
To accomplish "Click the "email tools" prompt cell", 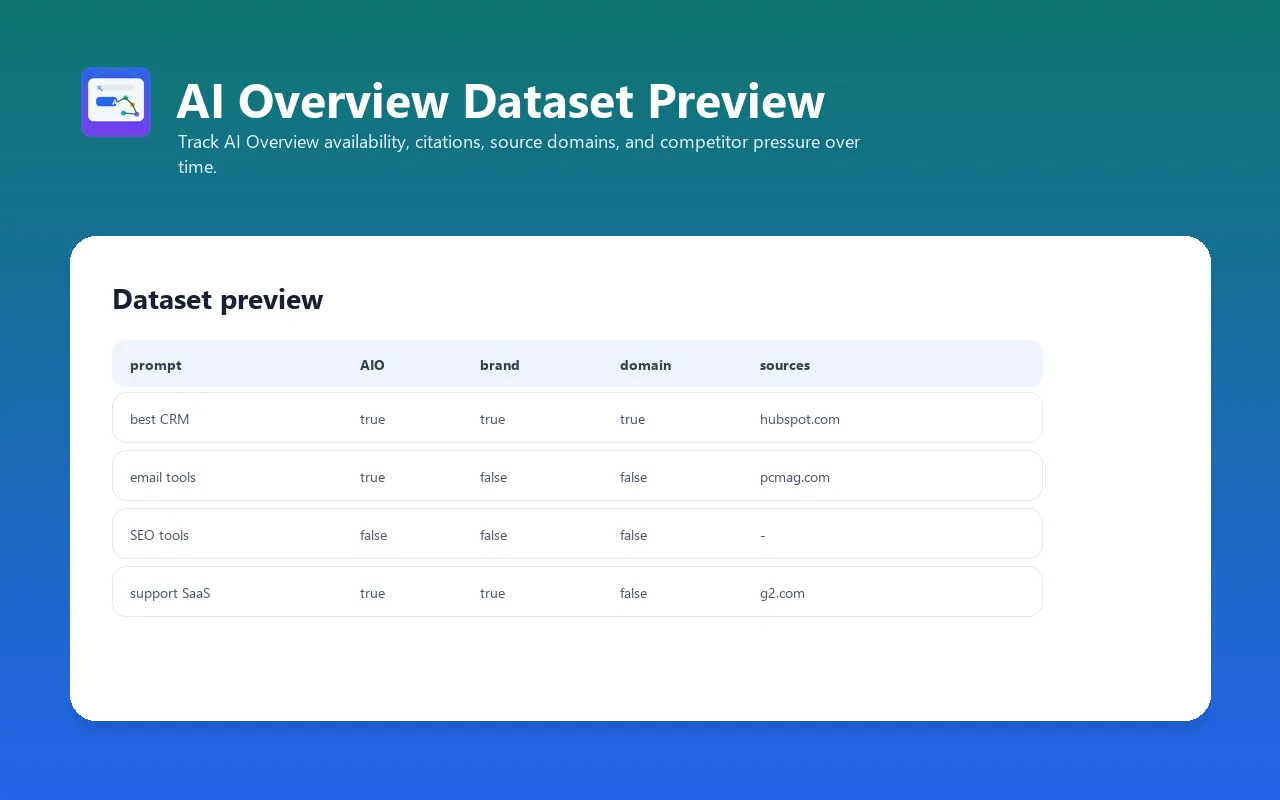I will 163,477.
